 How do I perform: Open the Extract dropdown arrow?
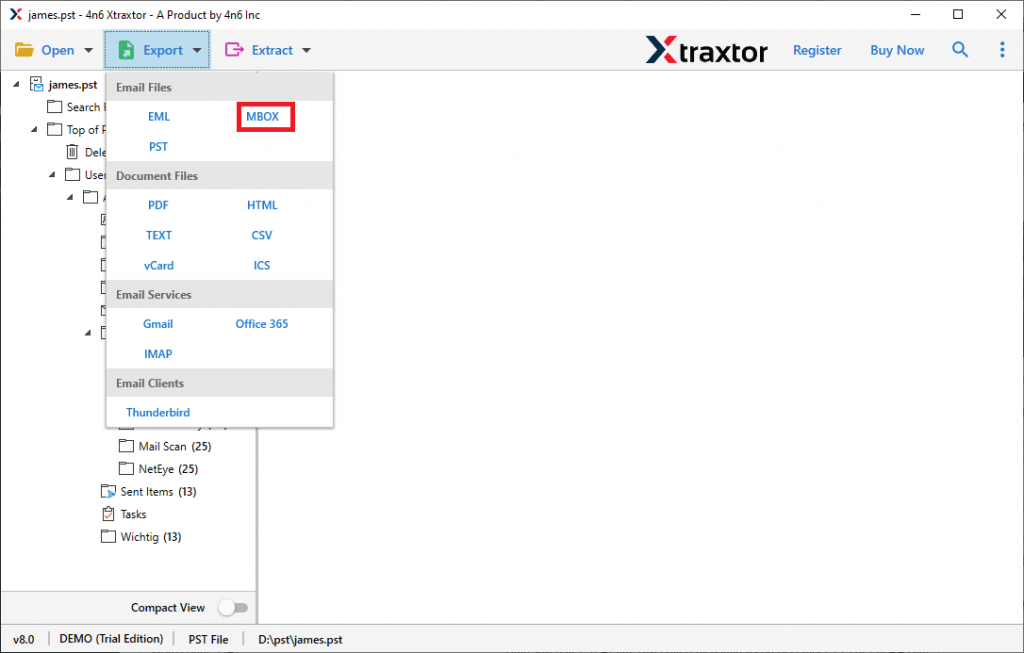[x=306, y=50]
